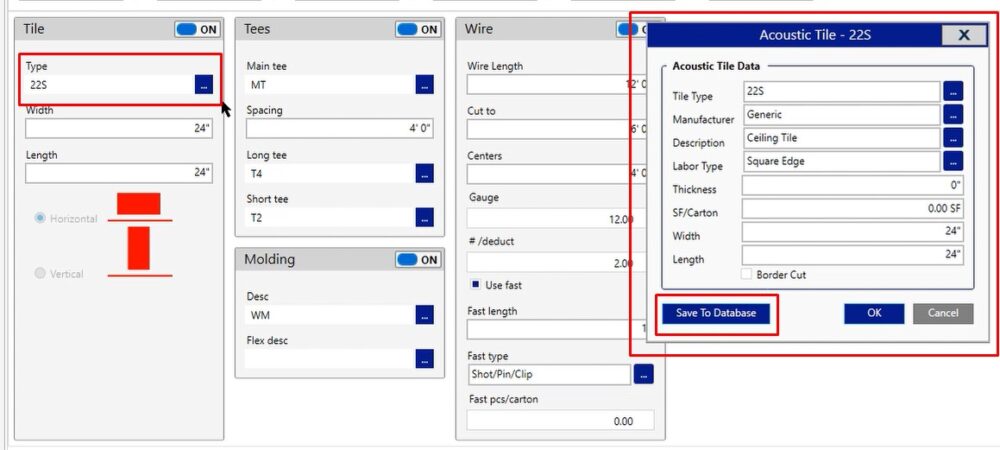Toggle the Tile ON switch

tap(197, 29)
